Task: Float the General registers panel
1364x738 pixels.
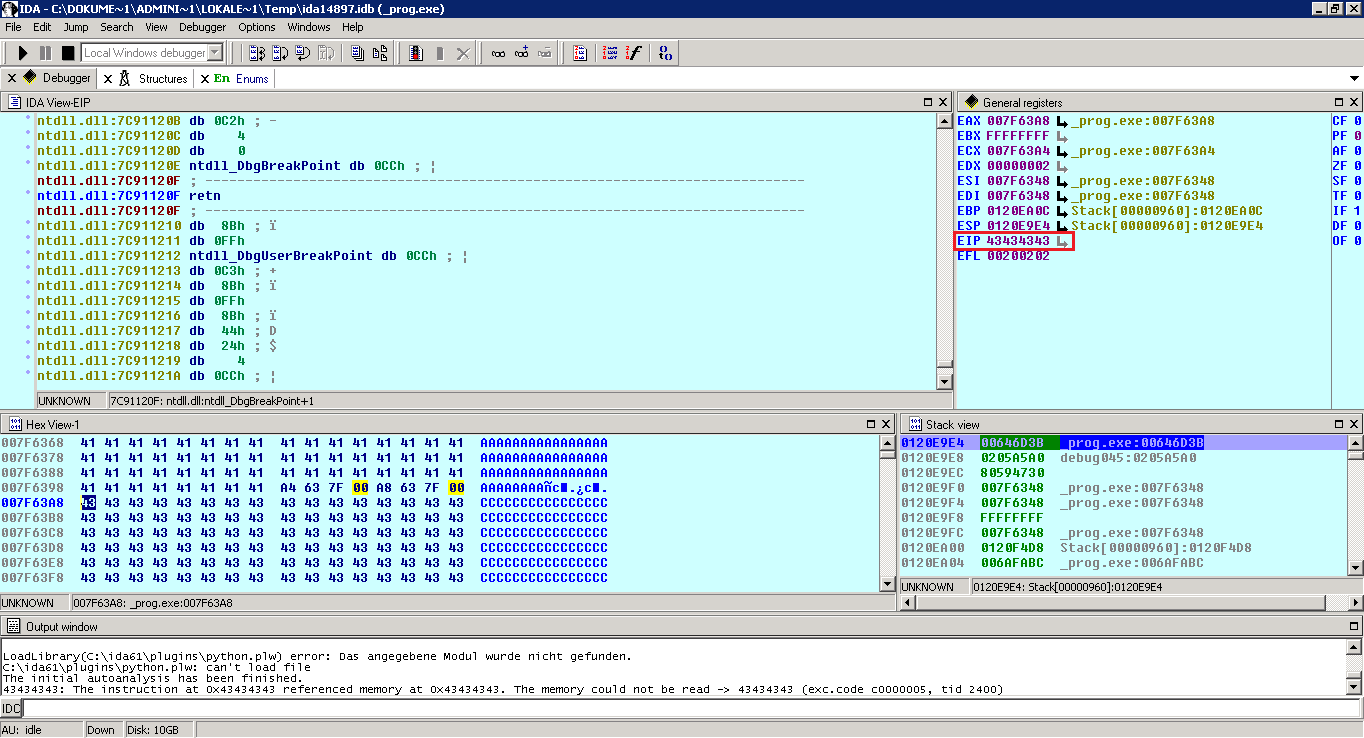Action: (1339, 102)
